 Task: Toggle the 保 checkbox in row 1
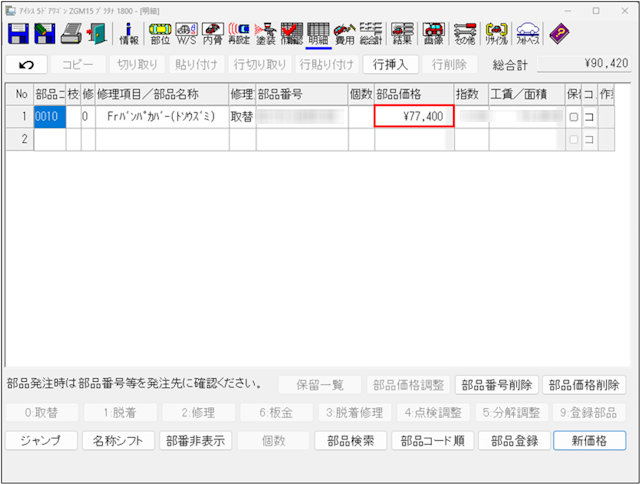(572, 116)
